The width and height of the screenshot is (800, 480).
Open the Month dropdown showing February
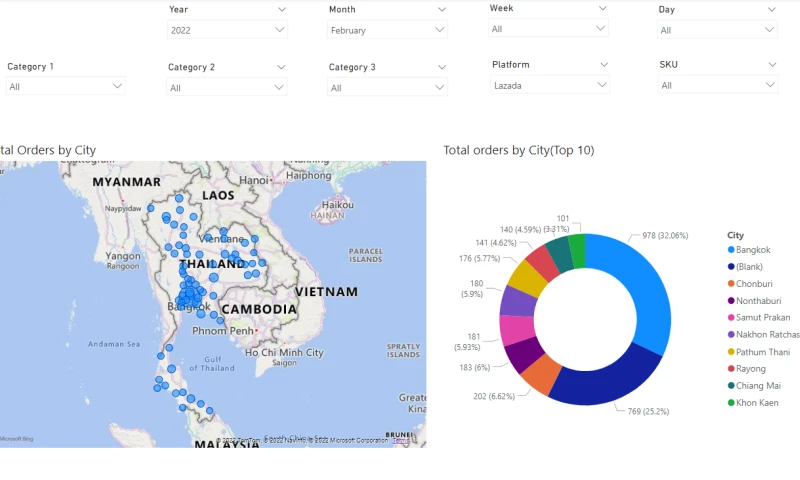tap(387, 30)
